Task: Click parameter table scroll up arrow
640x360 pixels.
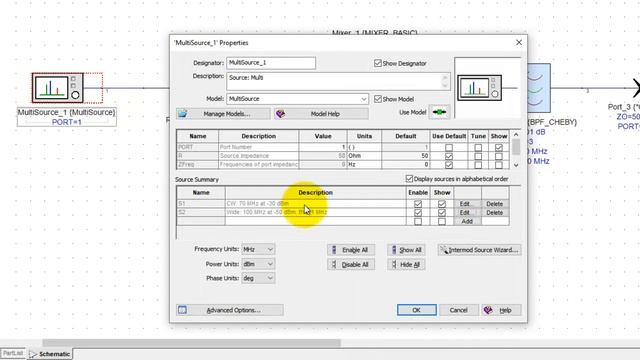Action: click(516, 135)
